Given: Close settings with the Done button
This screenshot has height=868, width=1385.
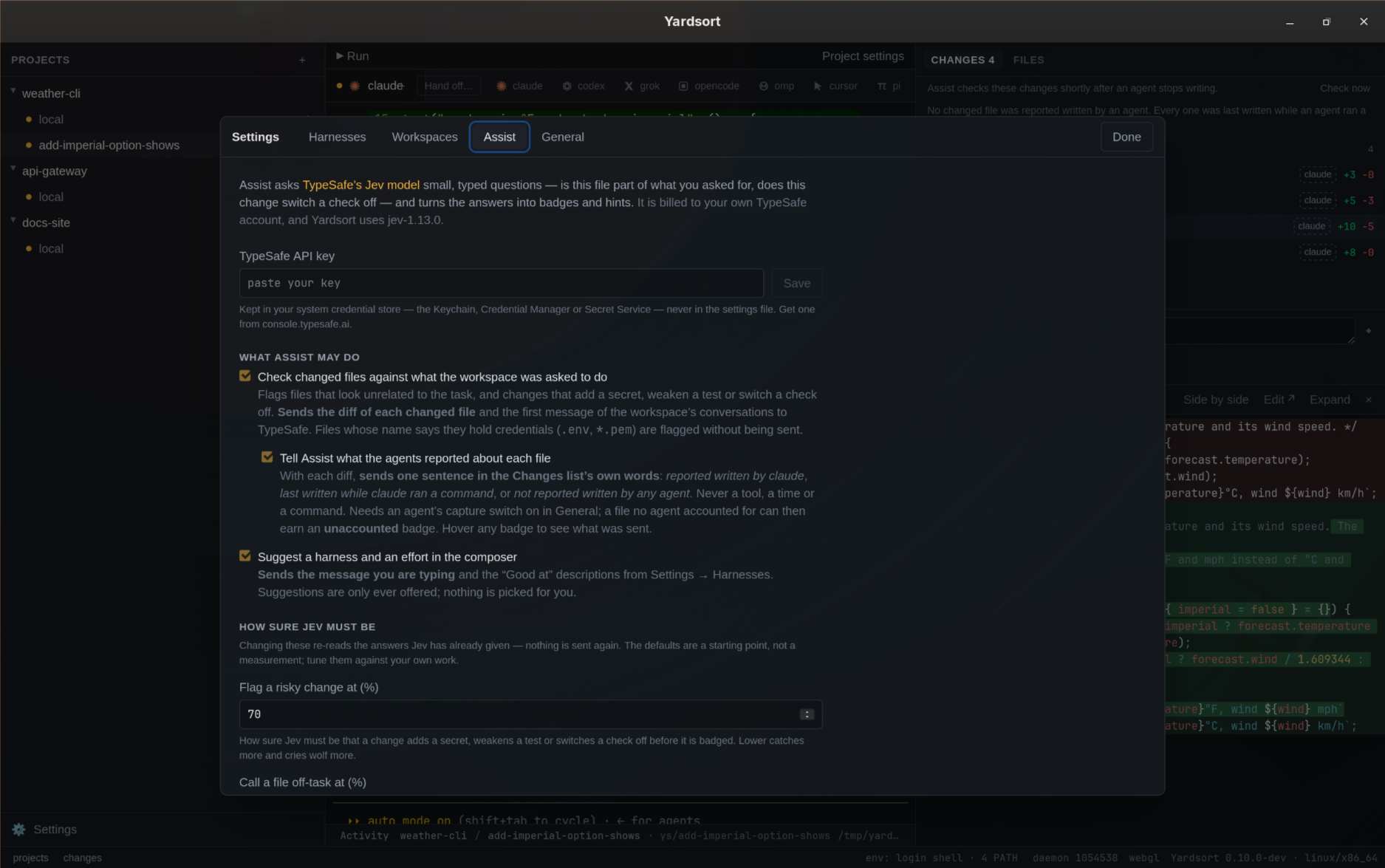Looking at the screenshot, I should 1126,137.
